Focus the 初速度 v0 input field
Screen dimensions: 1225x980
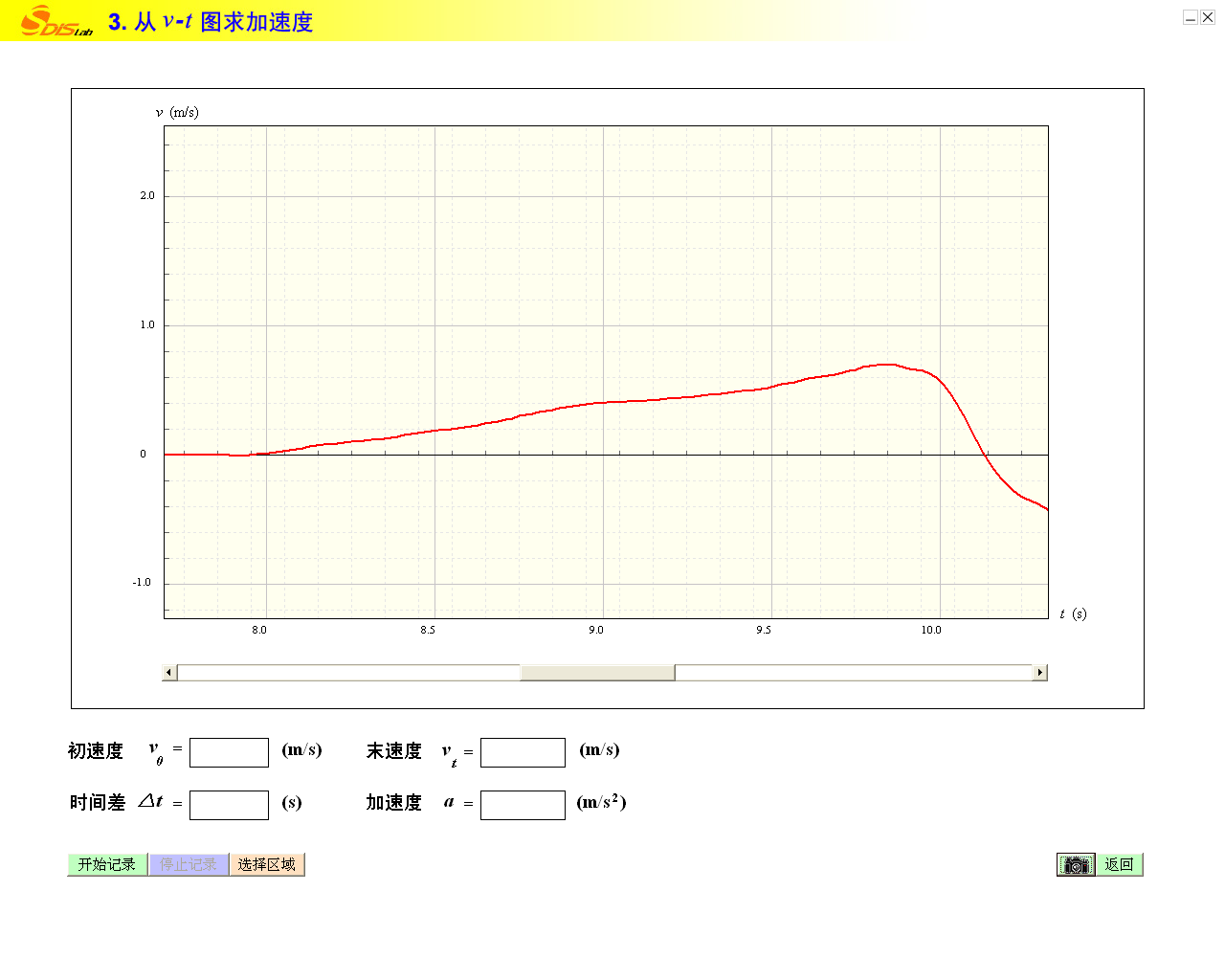click(x=229, y=753)
